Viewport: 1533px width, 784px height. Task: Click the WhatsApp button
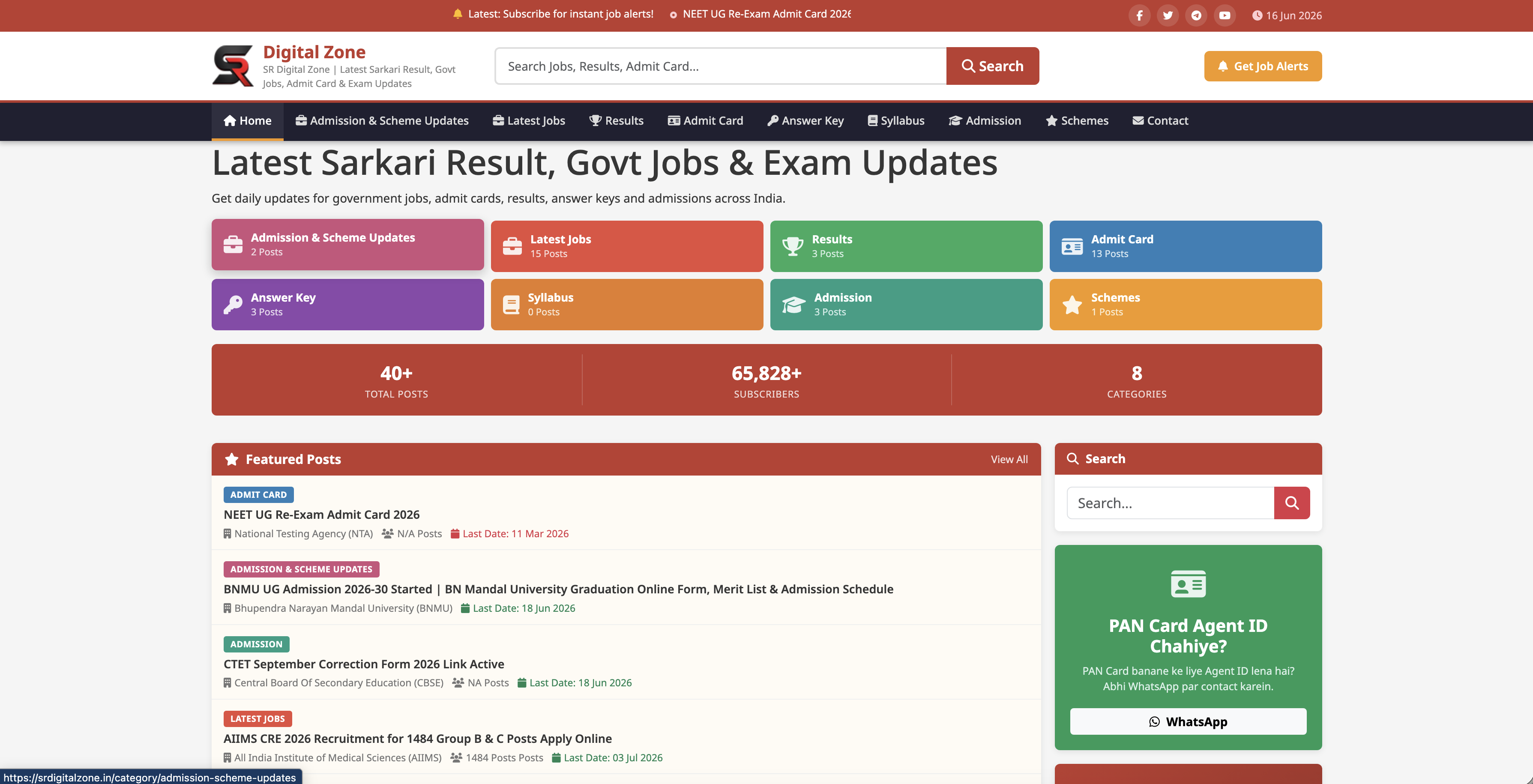(x=1188, y=721)
